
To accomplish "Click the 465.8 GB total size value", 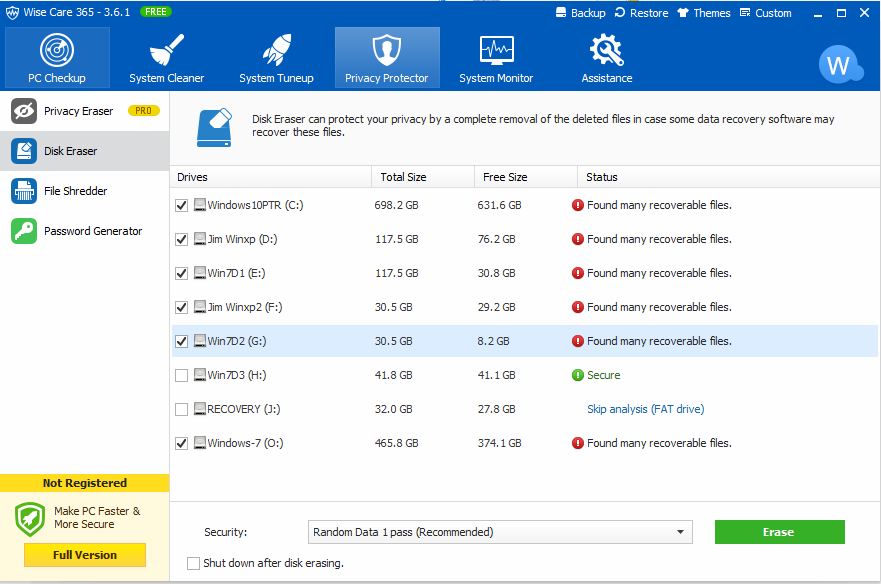I will pyautogui.click(x=397, y=443).
